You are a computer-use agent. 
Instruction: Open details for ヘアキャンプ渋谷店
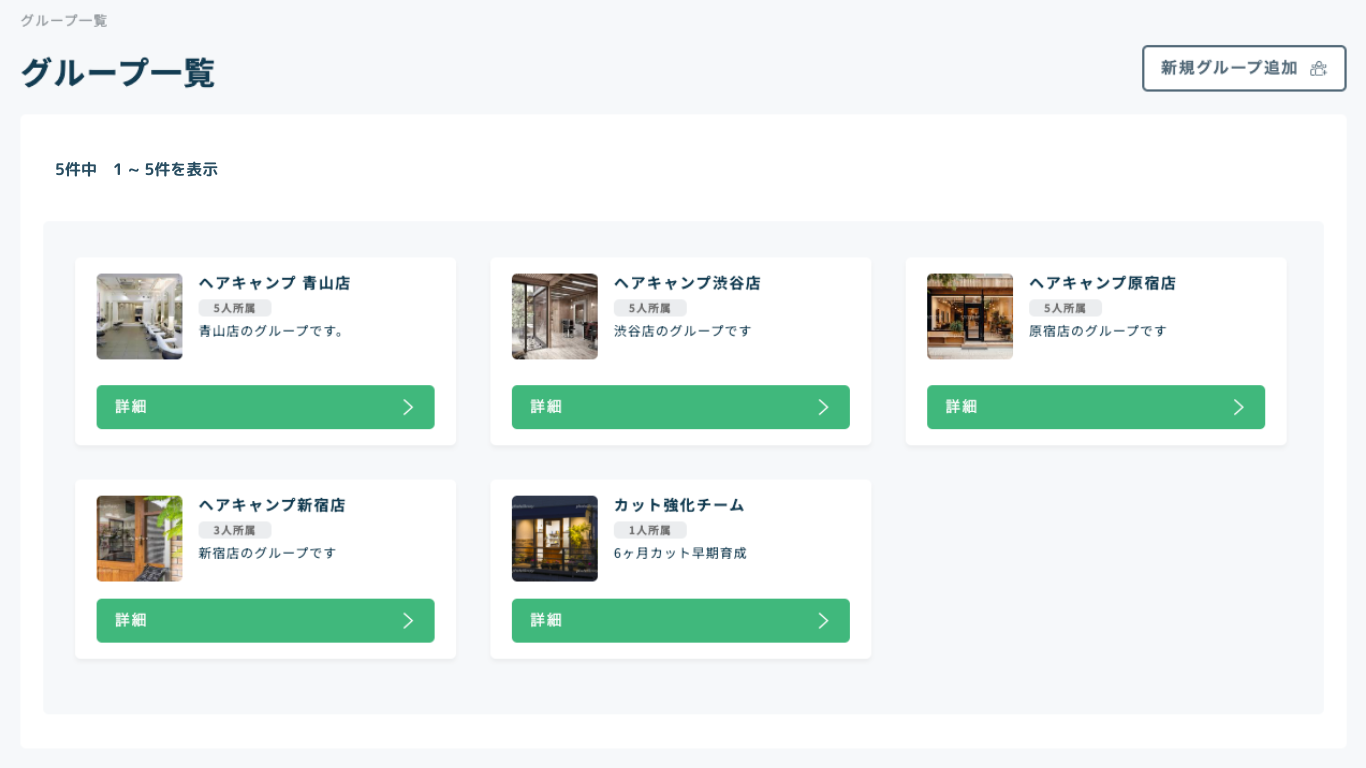pos(680,407)
